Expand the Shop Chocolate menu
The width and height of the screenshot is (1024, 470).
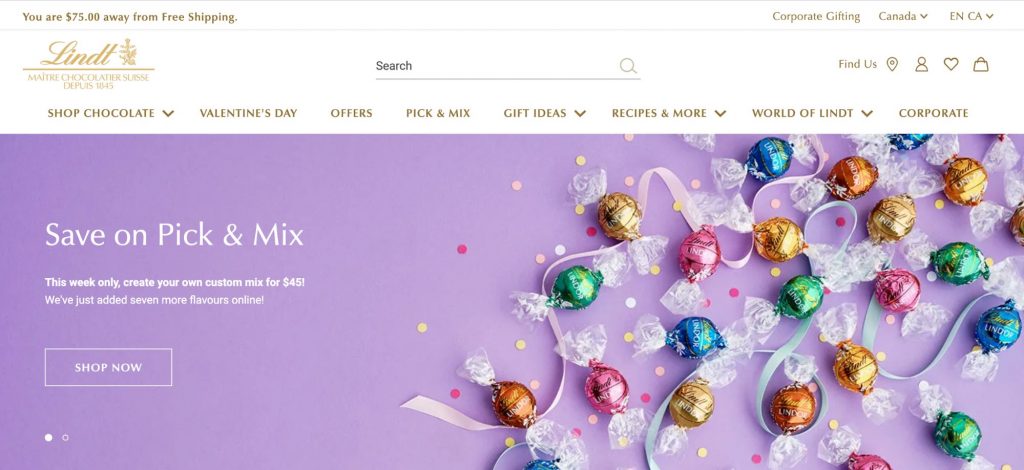110,113
